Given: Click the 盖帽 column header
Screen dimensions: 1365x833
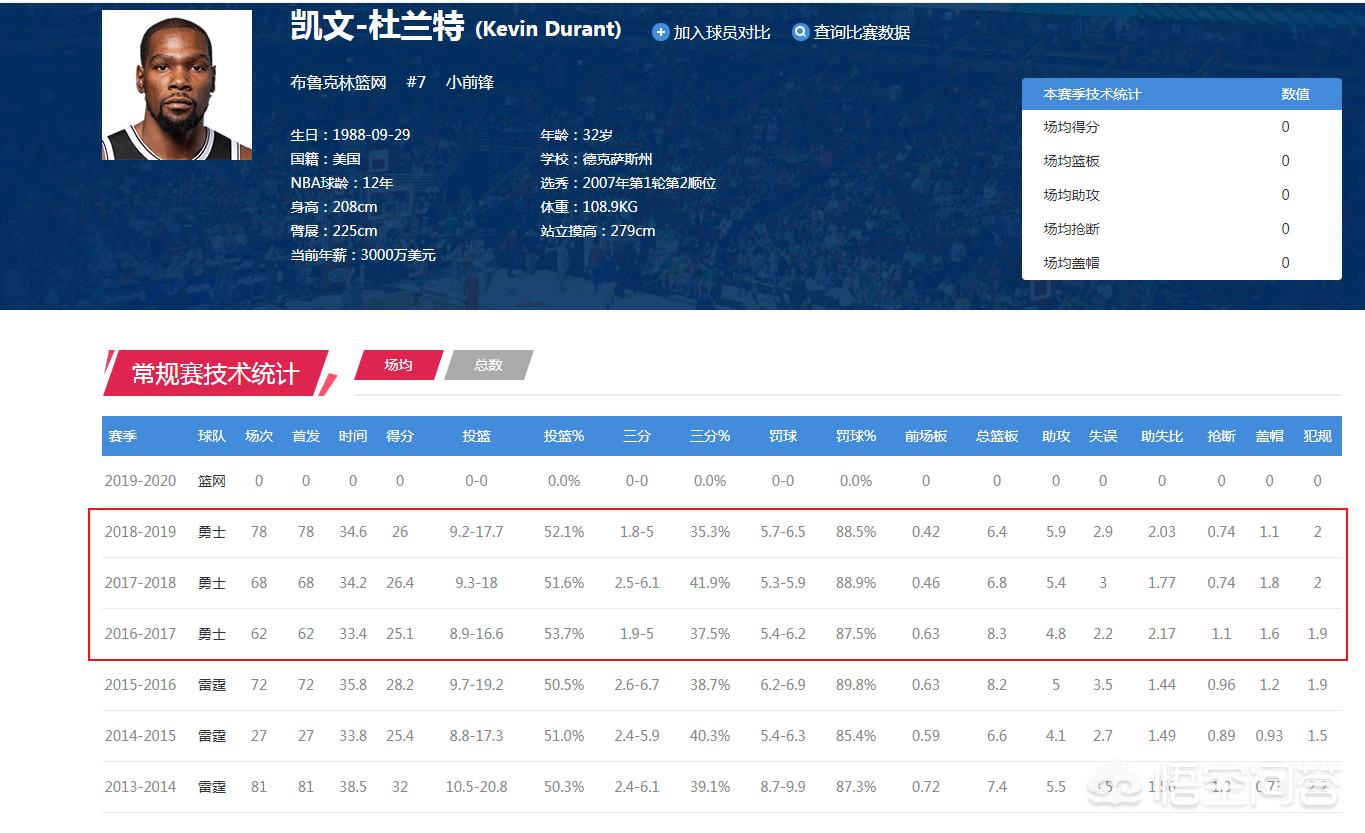Looking at the screenshot, I should click(1269, 436).
